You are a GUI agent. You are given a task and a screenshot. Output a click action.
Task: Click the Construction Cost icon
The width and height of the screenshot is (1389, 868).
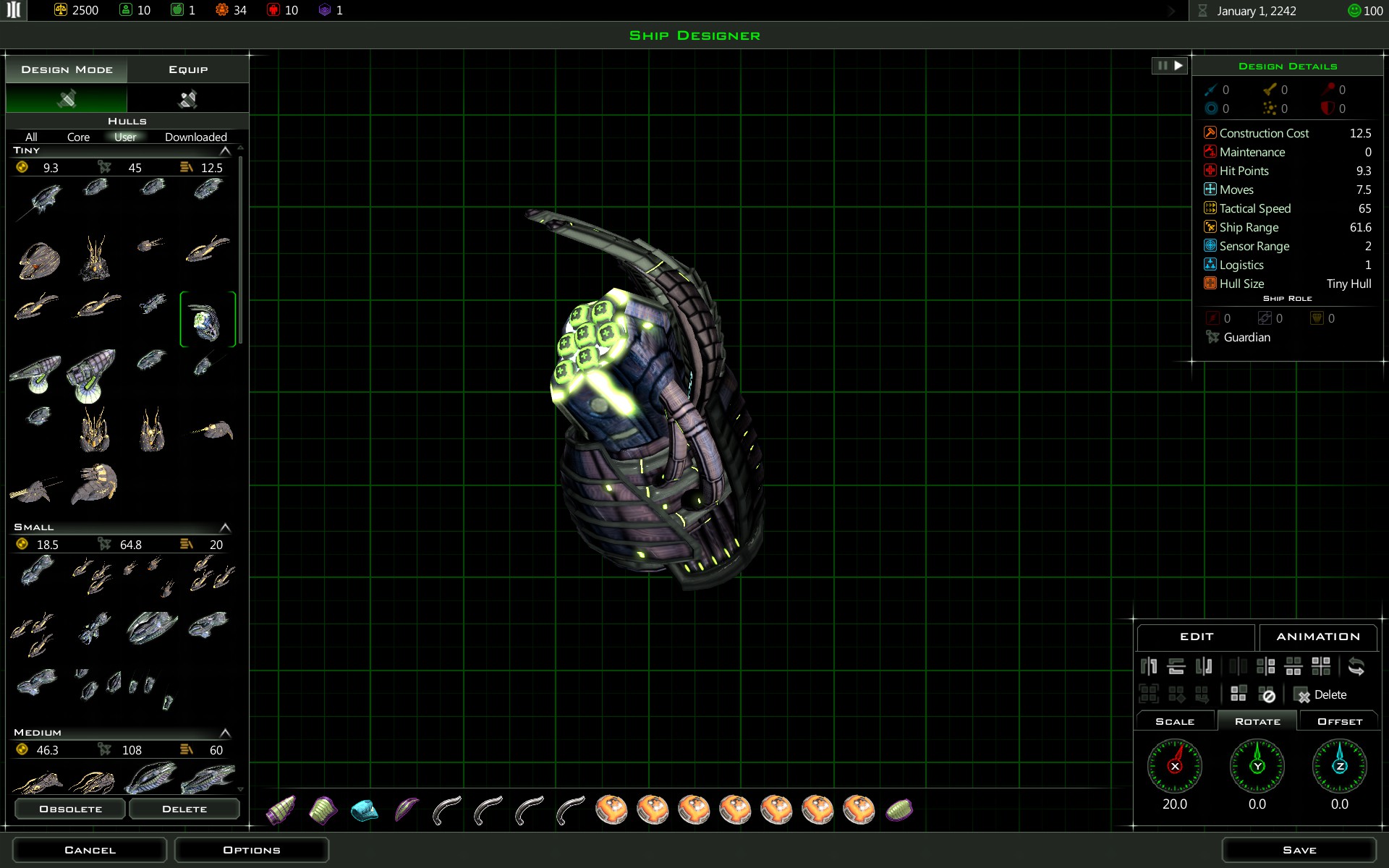1210,132
